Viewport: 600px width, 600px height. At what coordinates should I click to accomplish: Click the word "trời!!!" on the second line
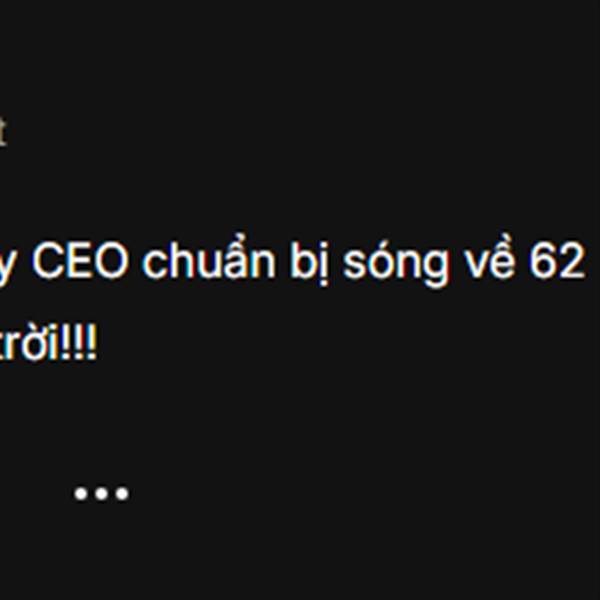coord(47,342)
